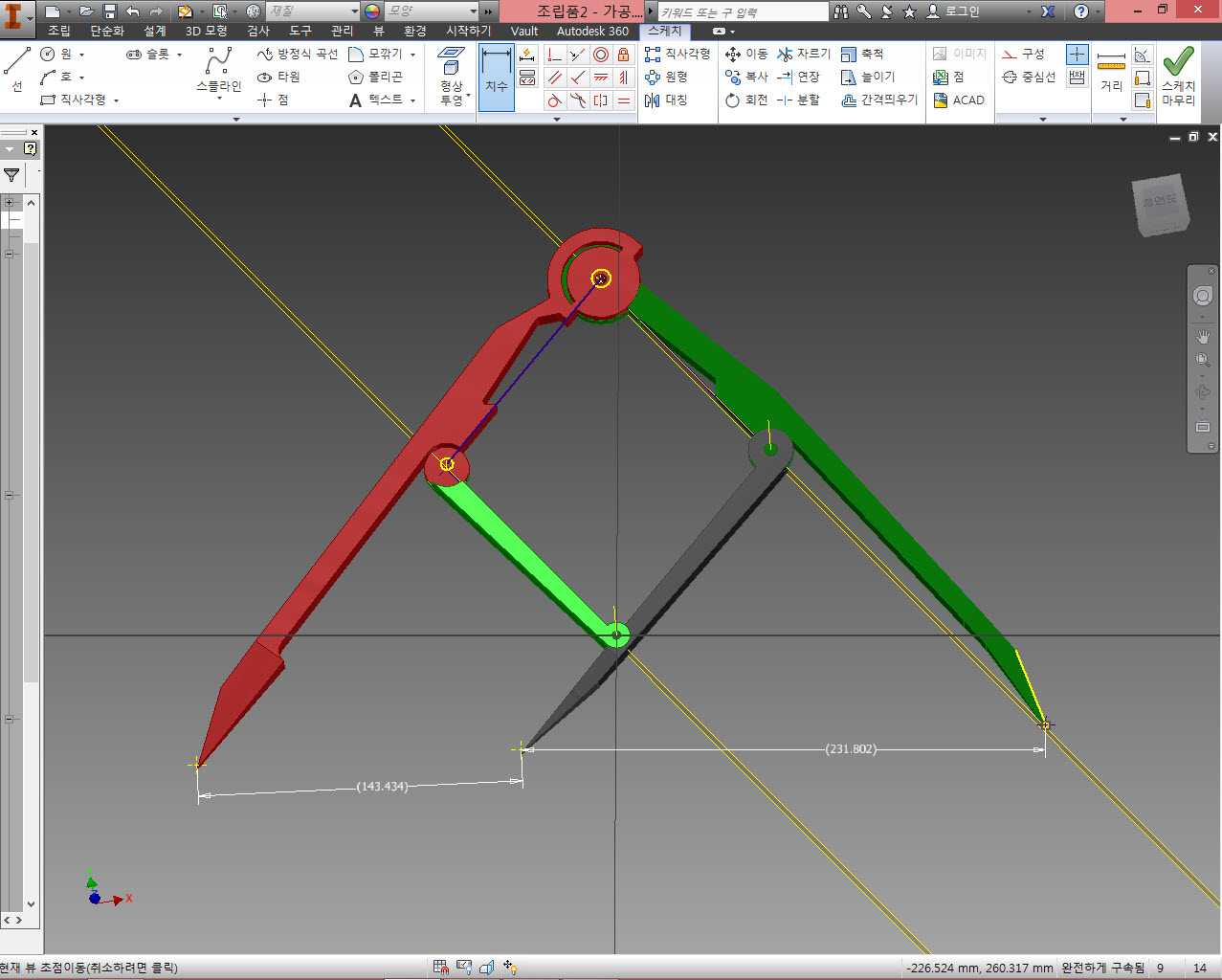Select the 직사각형 Rectangle draw tool

74,100
